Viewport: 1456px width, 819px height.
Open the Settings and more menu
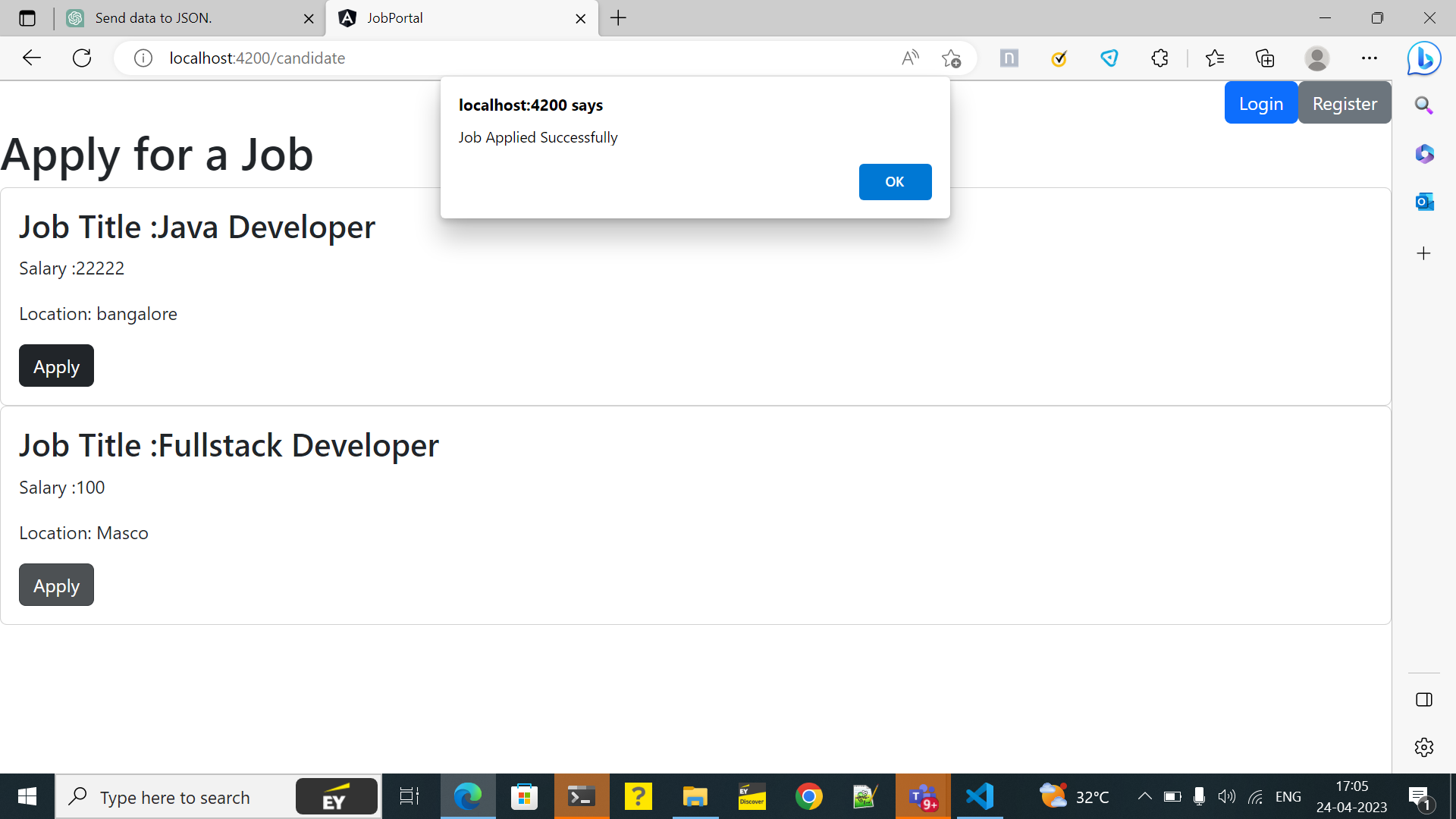pos(1370,58)
